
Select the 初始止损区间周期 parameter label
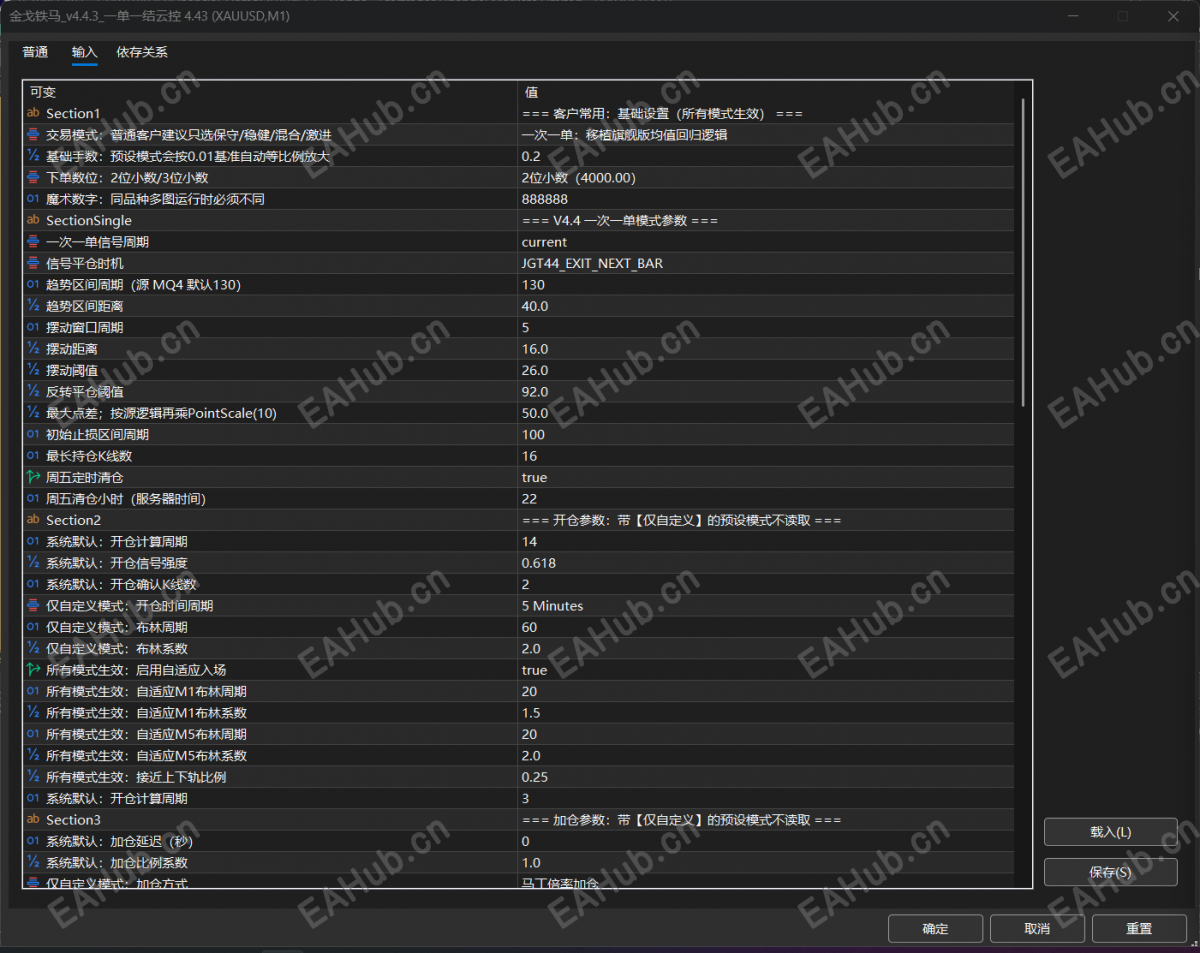pyautogui.click(x=97, y=435)
